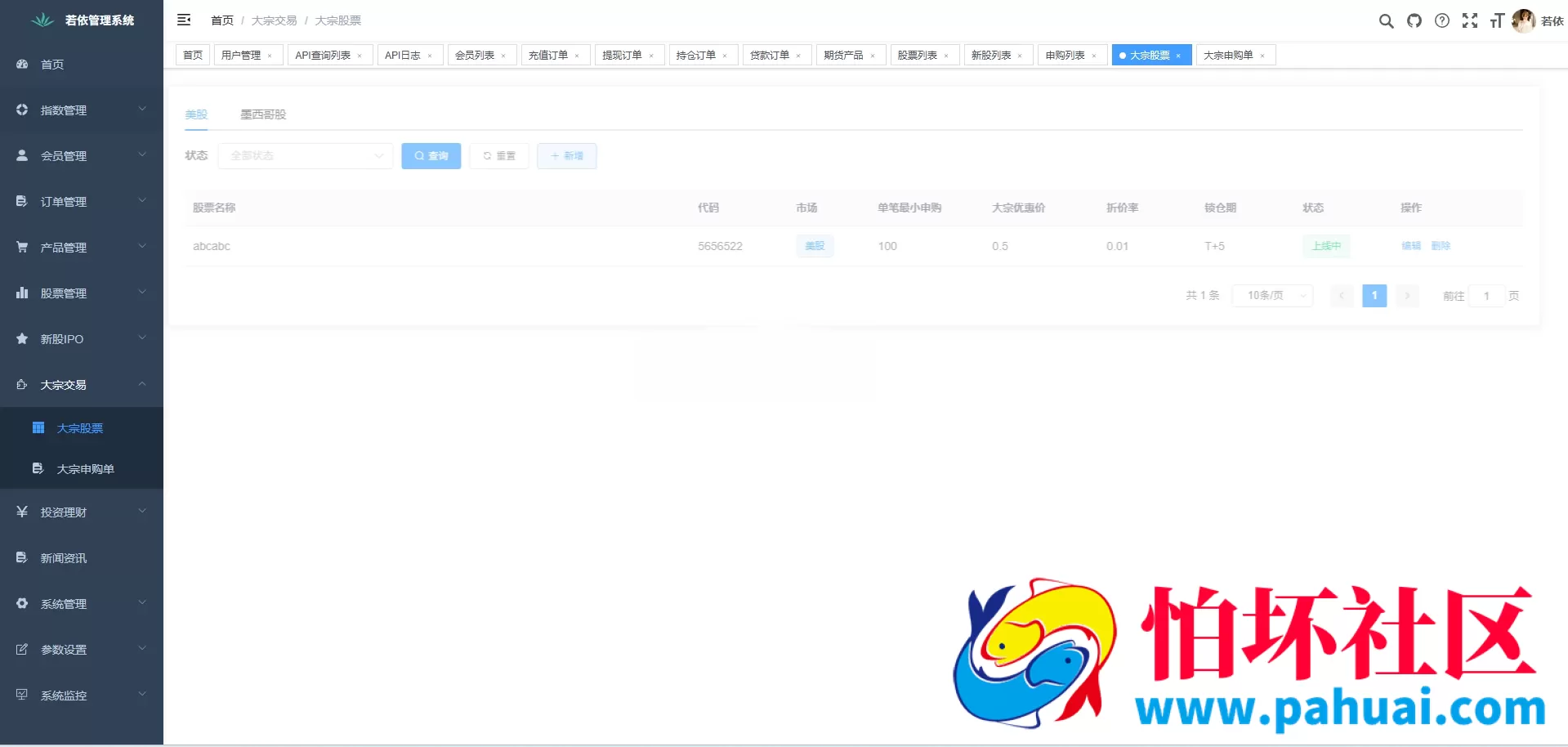Expand 指数管理 menu chevron
Viewport: 1568px width, 747px height.
[x=142, y=109]
